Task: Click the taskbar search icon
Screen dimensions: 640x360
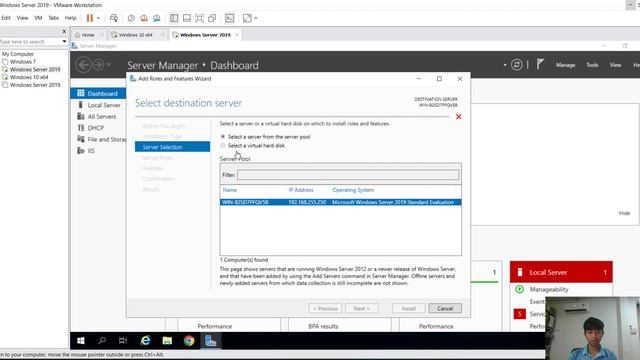Action: (102, 340)
